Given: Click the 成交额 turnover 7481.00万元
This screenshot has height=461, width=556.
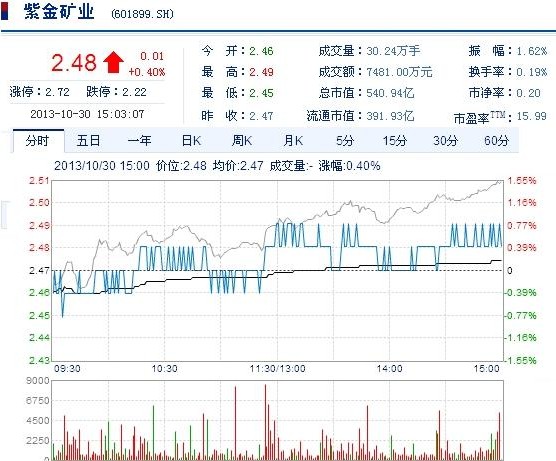Looking at the screenshot, I should [399, 72].
